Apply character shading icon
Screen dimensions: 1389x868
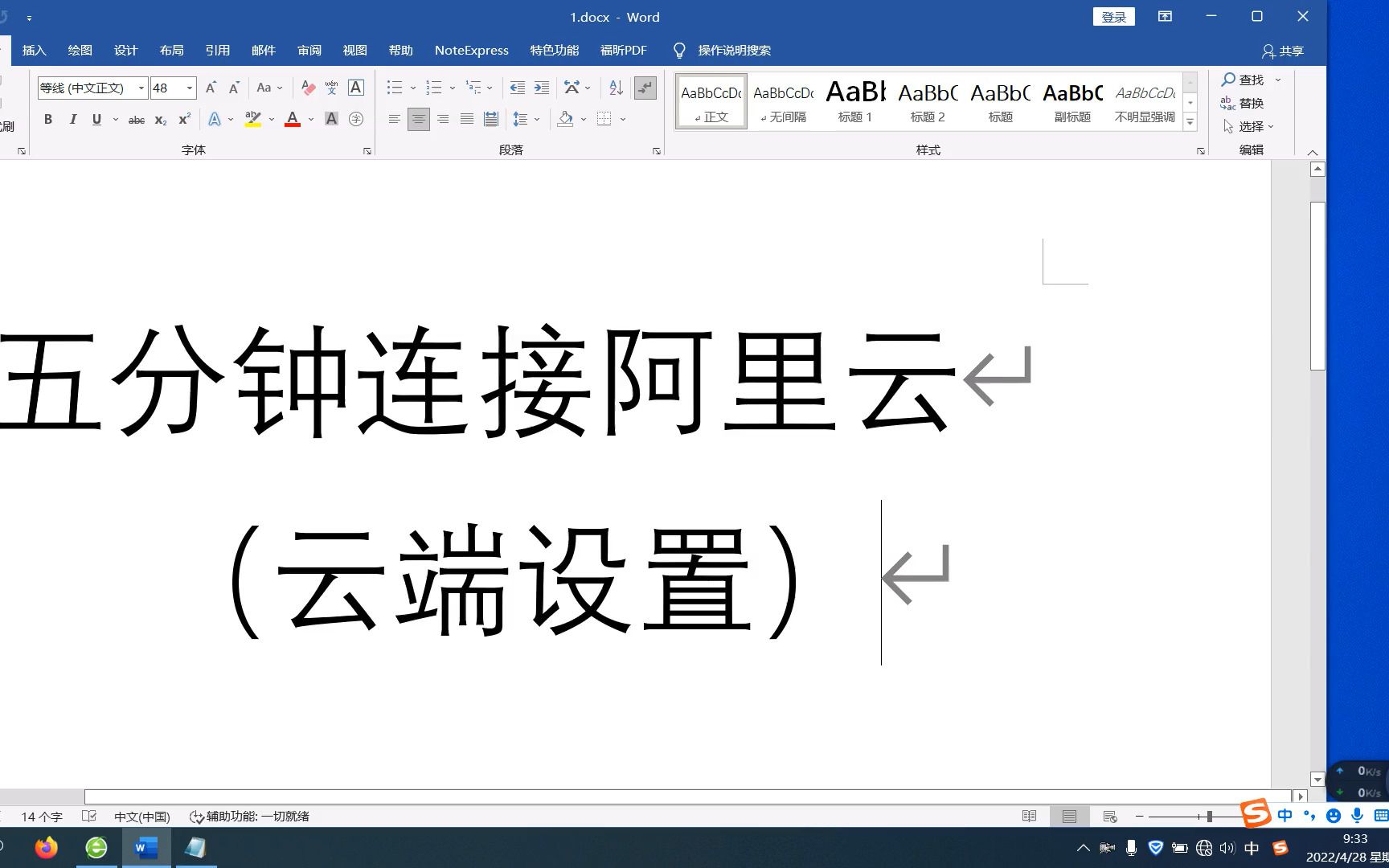(x=331, y=119)
